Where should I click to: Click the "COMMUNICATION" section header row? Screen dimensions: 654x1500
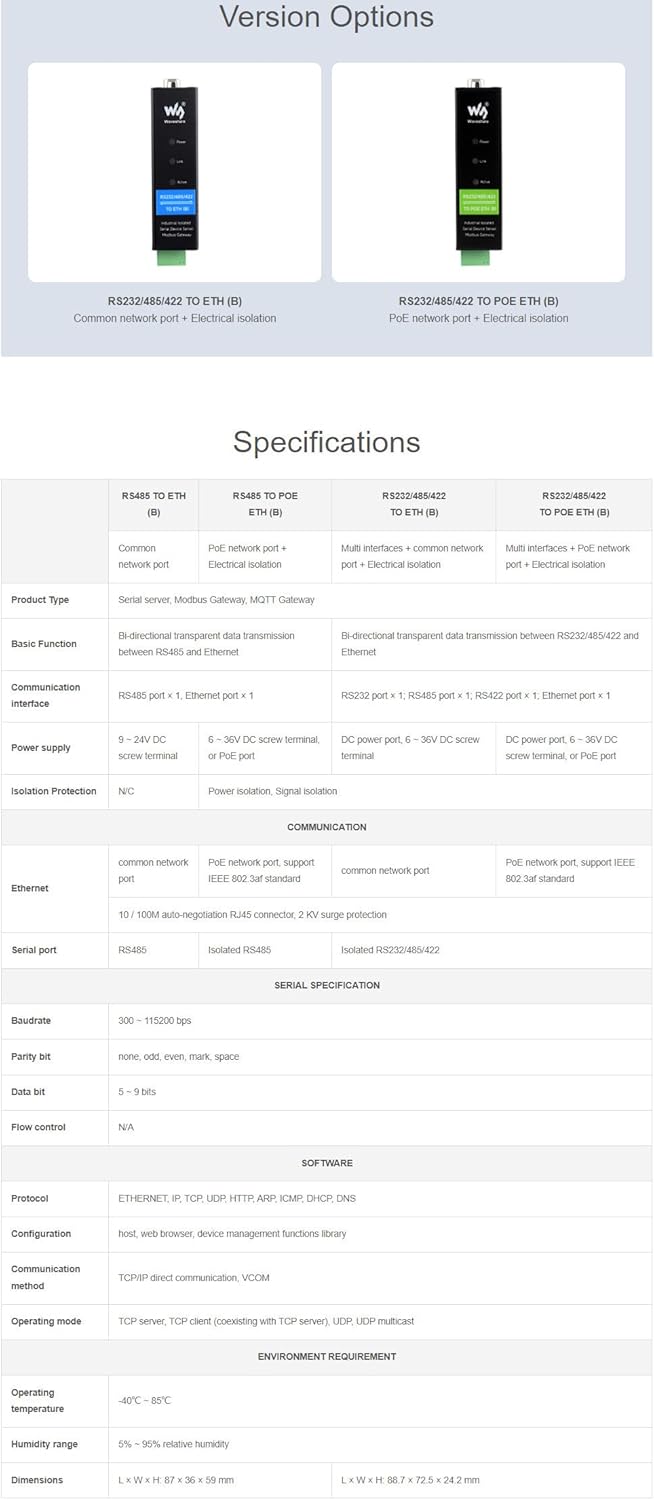click(x=326, y=827)
